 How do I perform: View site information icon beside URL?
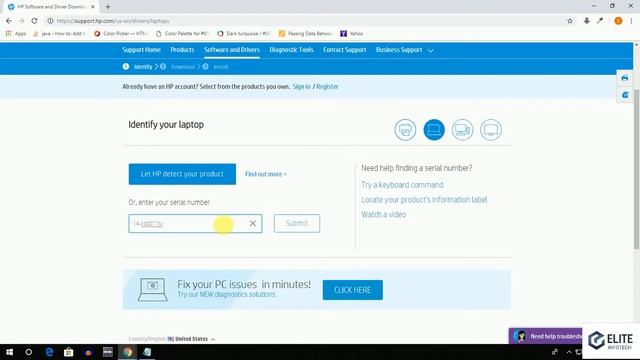click(50, 21)
